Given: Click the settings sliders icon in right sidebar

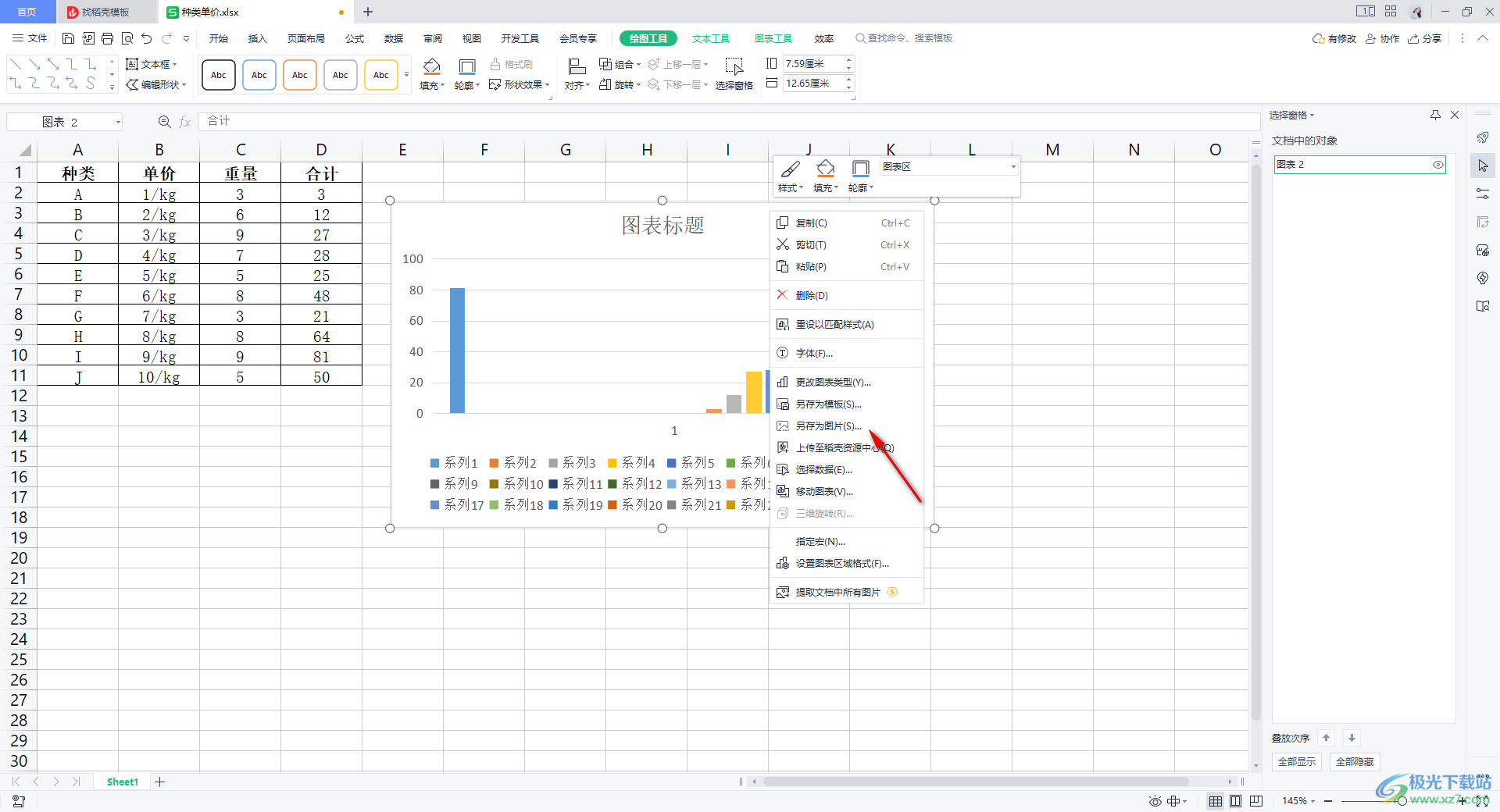Looking at the screenshot, I should (x=1483, y=194).
